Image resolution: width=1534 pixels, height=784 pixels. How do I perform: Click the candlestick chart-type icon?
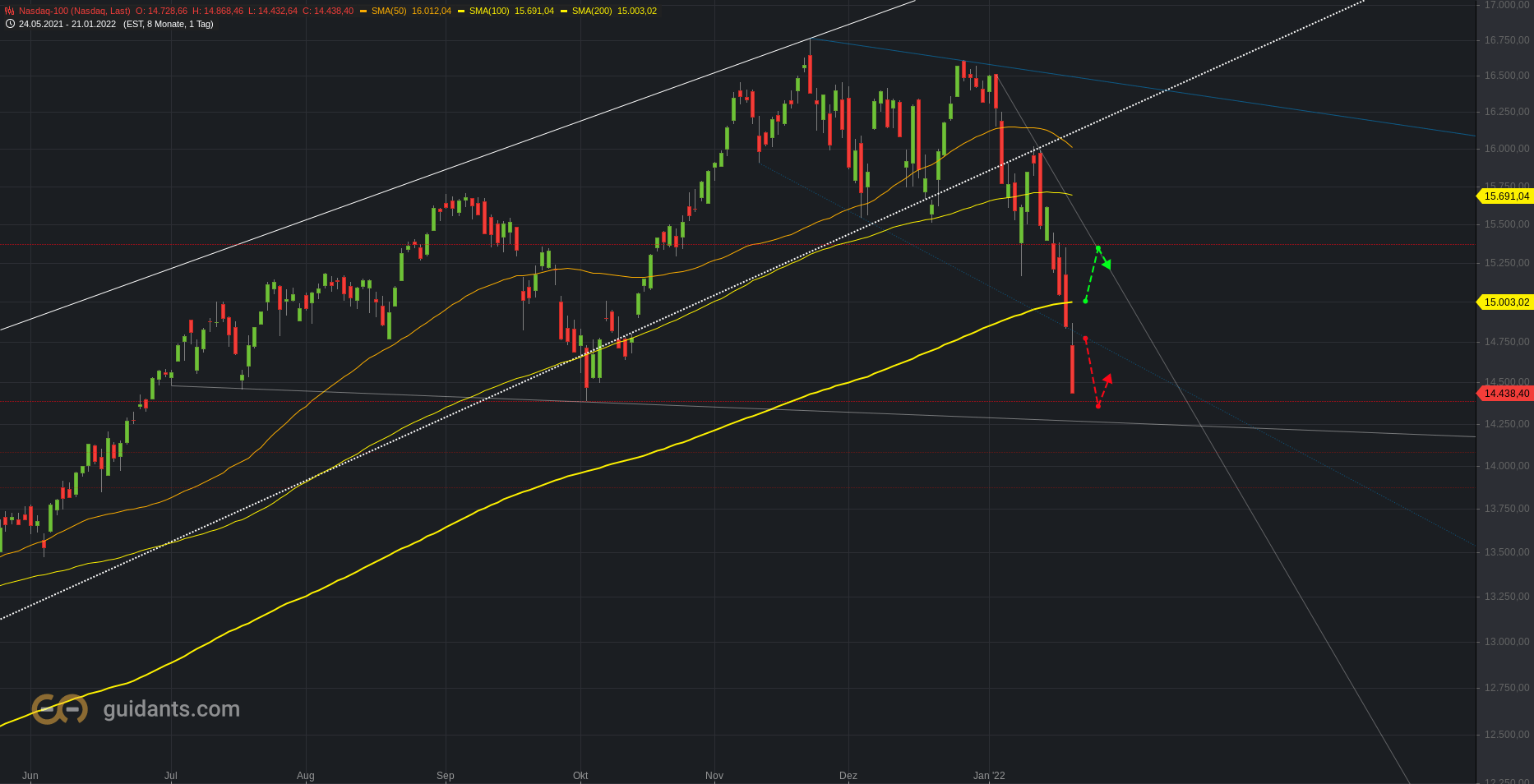pyautogui.click(x=10, y=11)
